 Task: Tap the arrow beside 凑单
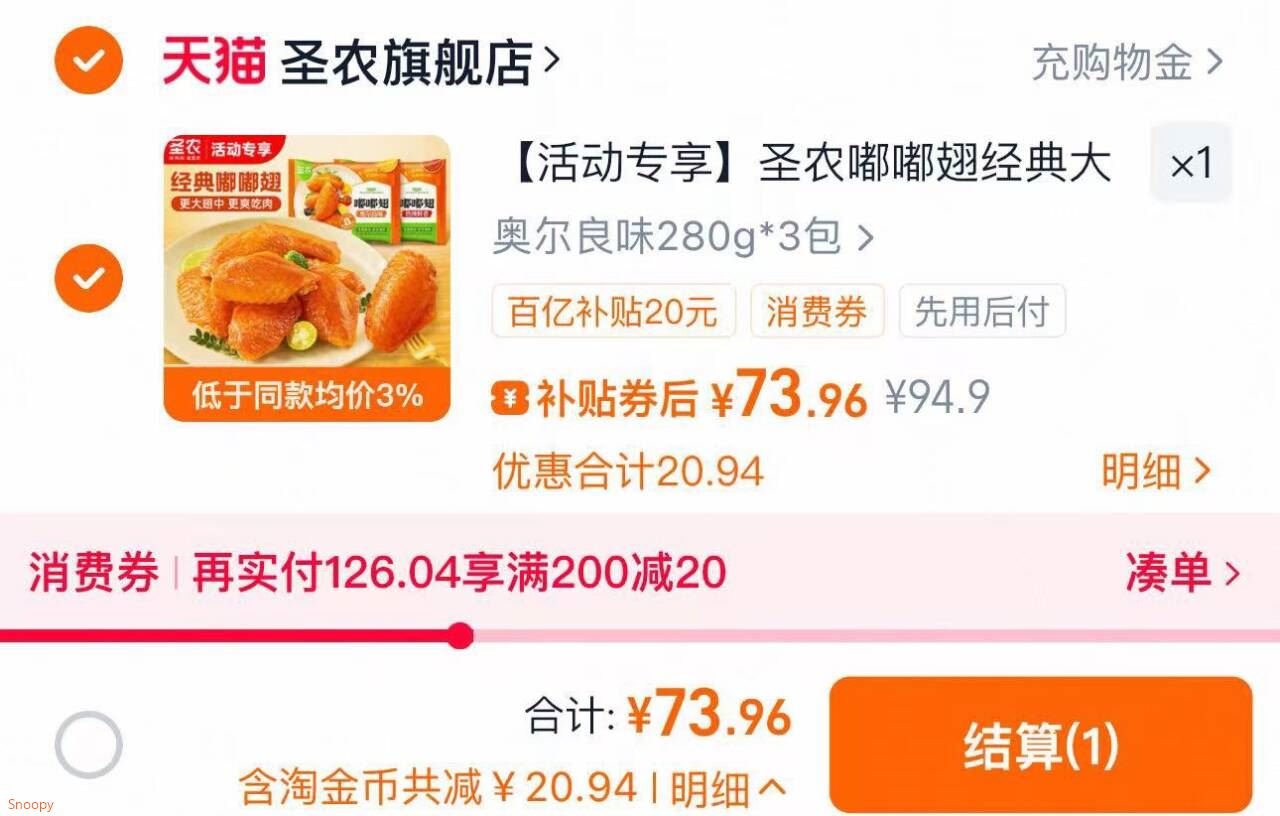[x=1231, y=574]
